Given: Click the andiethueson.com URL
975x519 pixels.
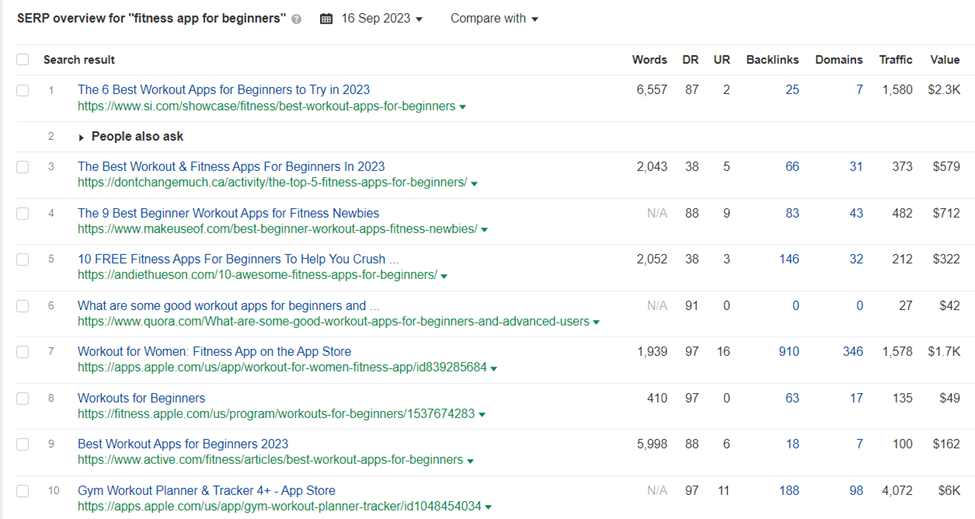Looking at the screenshot, I should pyautogui.click(x=257, y=275).
